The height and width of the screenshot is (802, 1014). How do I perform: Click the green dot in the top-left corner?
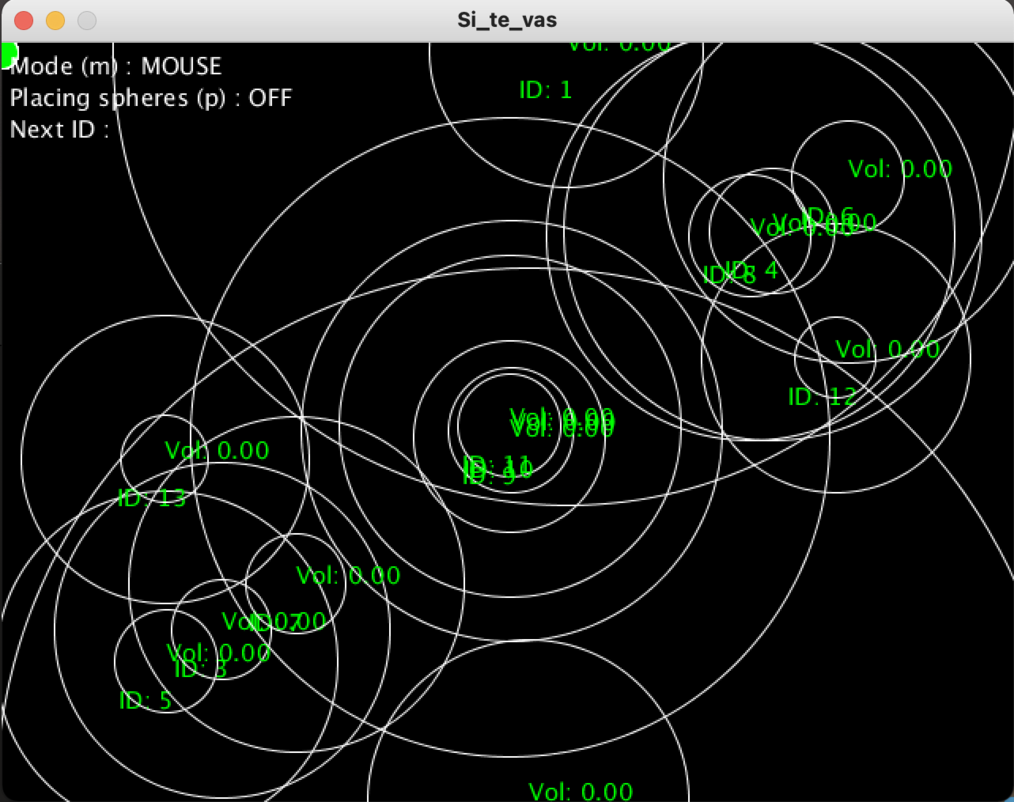[x=7, y=54]
